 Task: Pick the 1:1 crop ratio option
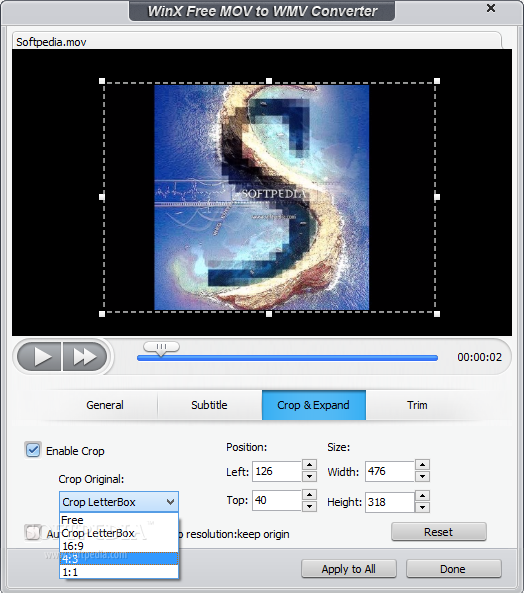pyautogui.click(x=119, y=572)
